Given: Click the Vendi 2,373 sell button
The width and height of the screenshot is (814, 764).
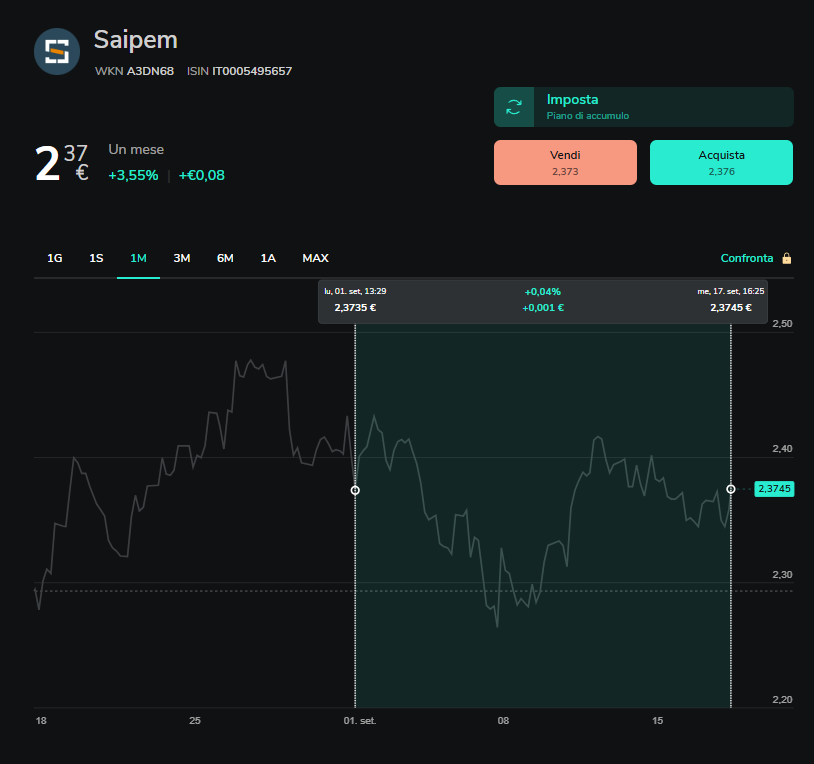Looking at the screenshot, I should point(565,162).
